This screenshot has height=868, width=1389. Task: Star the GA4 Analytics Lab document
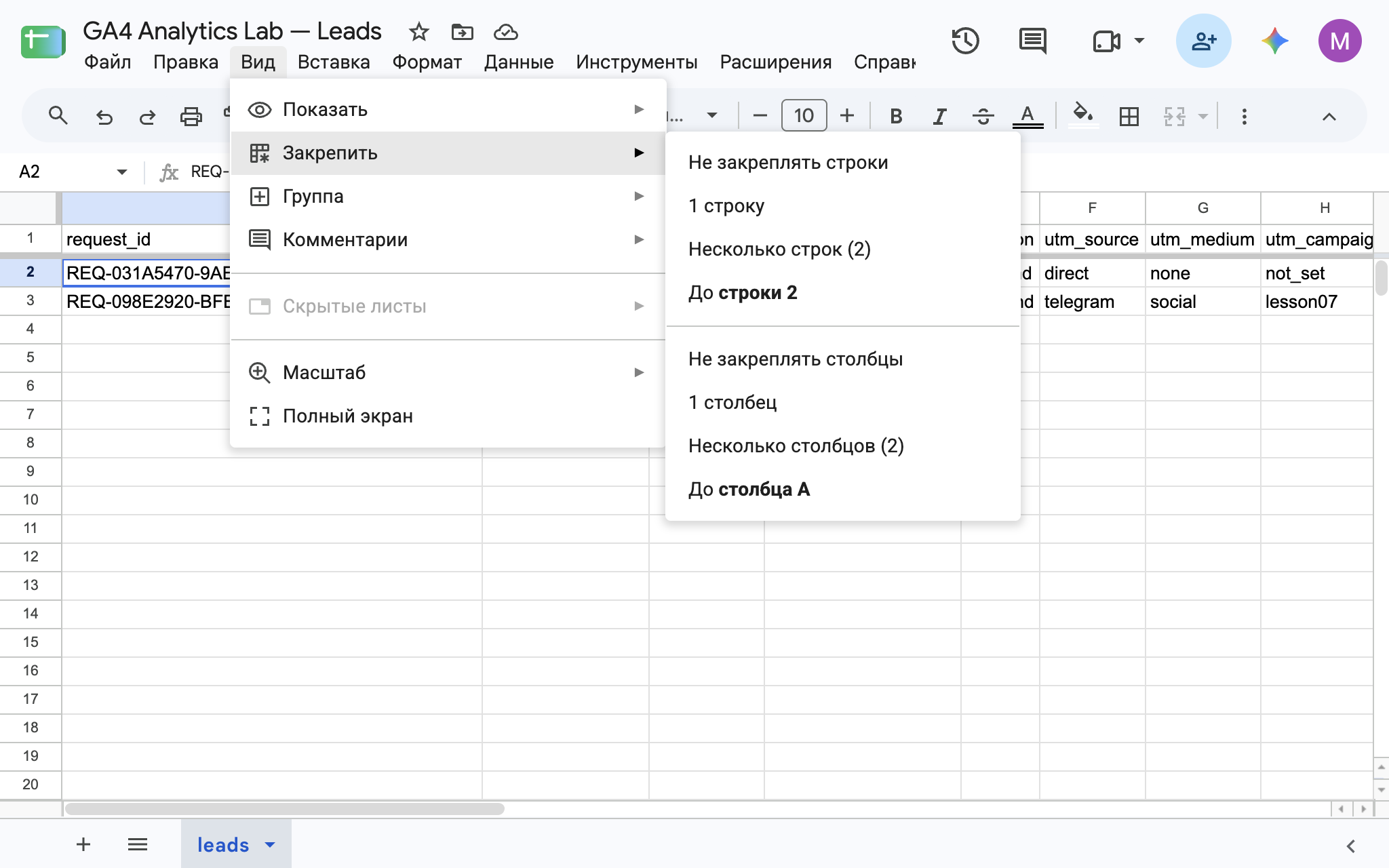[418, 32]
